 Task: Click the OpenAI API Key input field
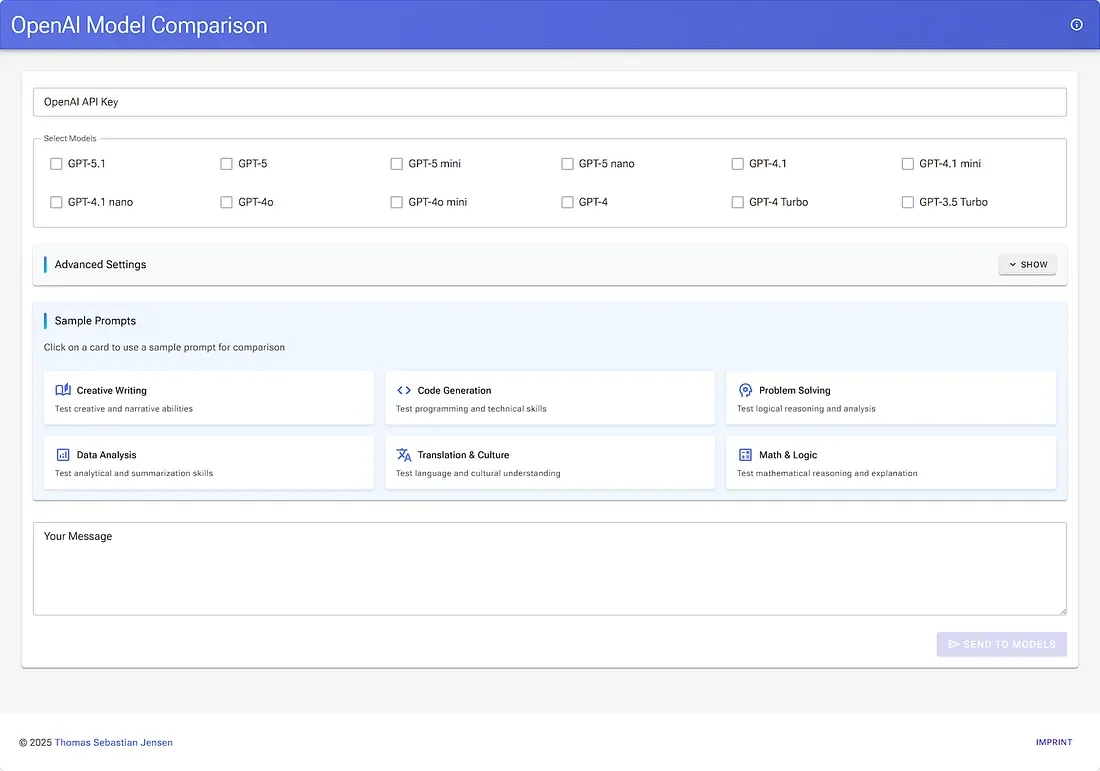(x=549, y=102)
